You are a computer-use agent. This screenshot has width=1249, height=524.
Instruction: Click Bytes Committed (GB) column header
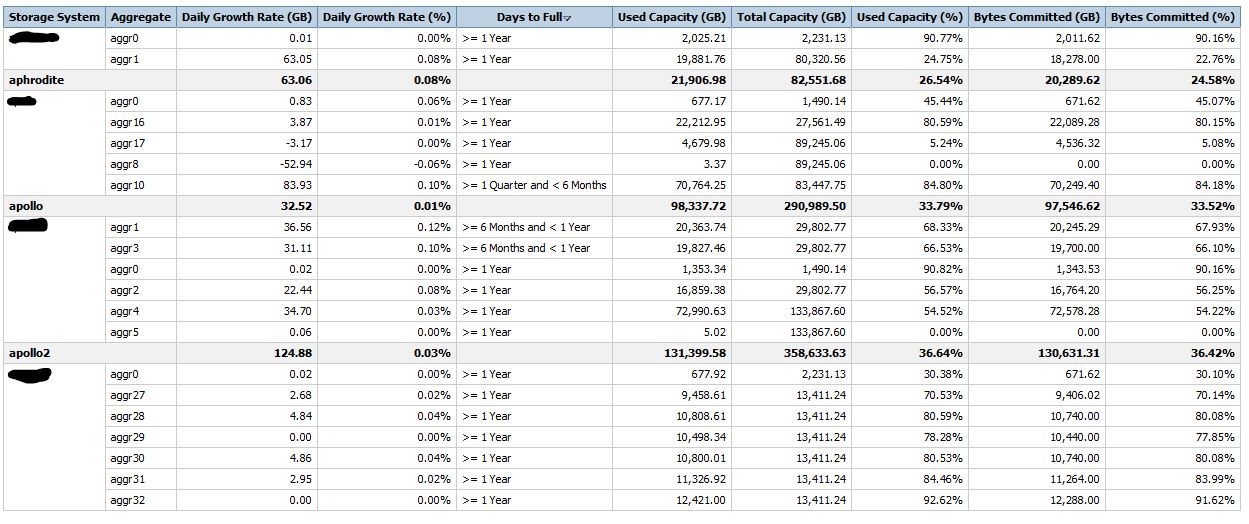point(1036,17)
